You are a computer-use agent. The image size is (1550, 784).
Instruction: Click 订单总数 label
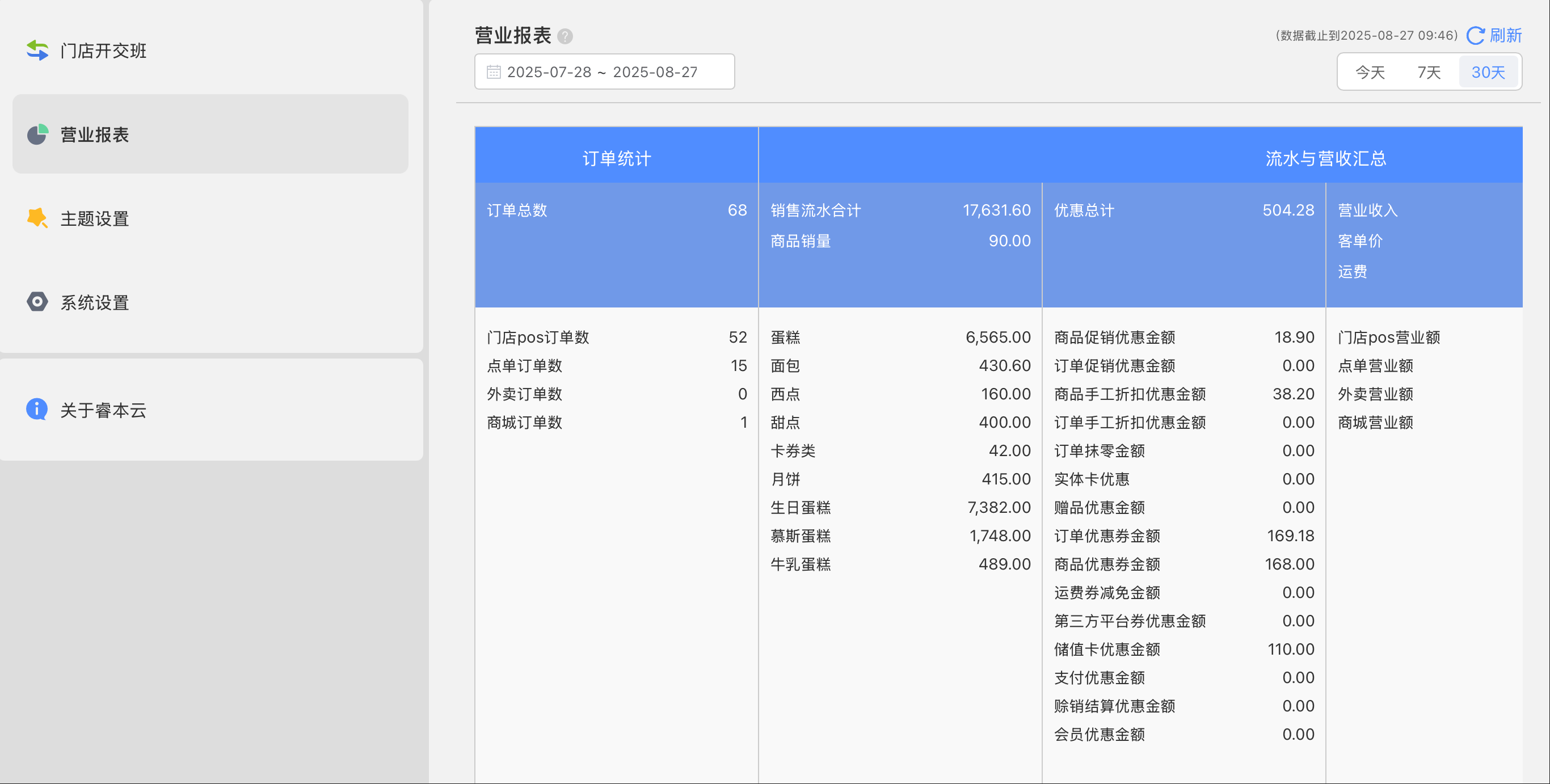[x=517, y=210]
